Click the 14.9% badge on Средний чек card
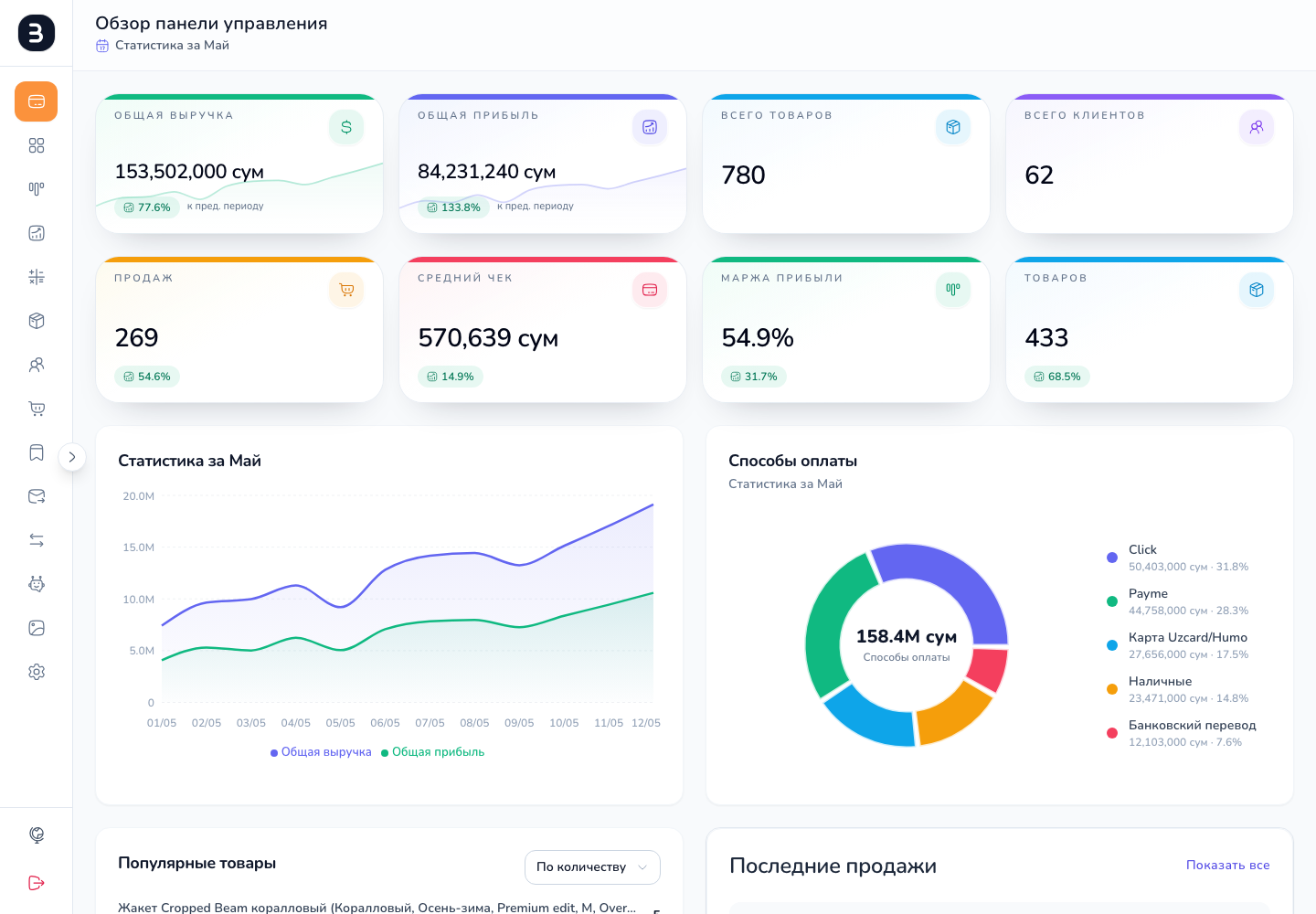Image resolution: width=1316 pixels, height=914 pixels. (x=451, y=377)
